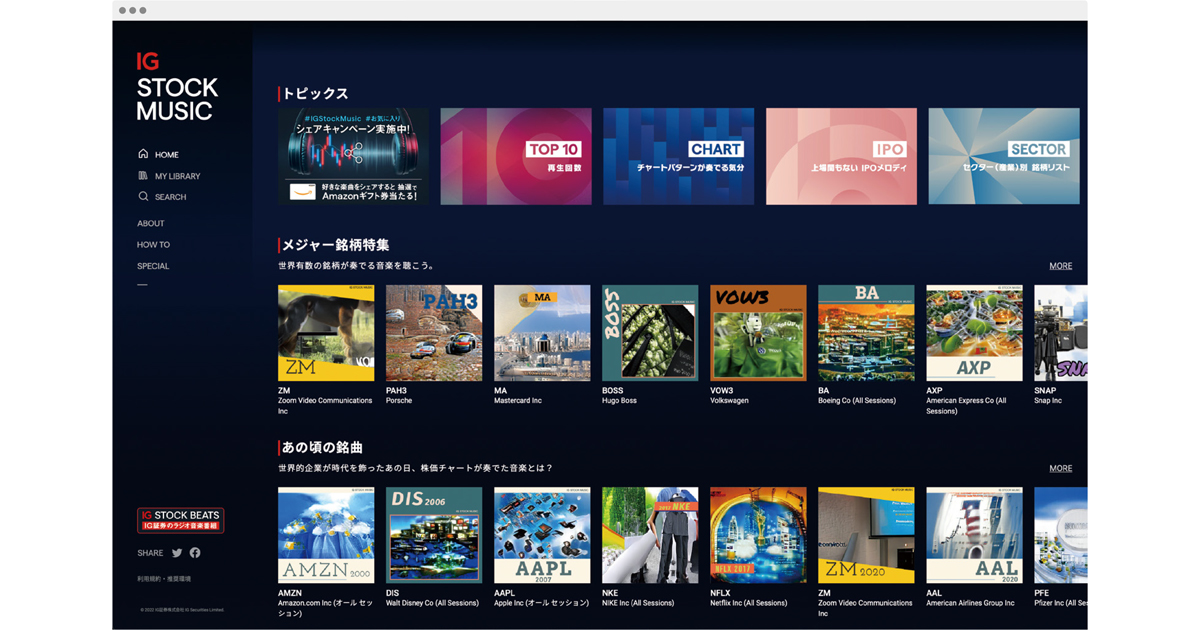Select the AAL 2020 album cover
This screenshot has height=630, width=1200.
pos(974,535)
